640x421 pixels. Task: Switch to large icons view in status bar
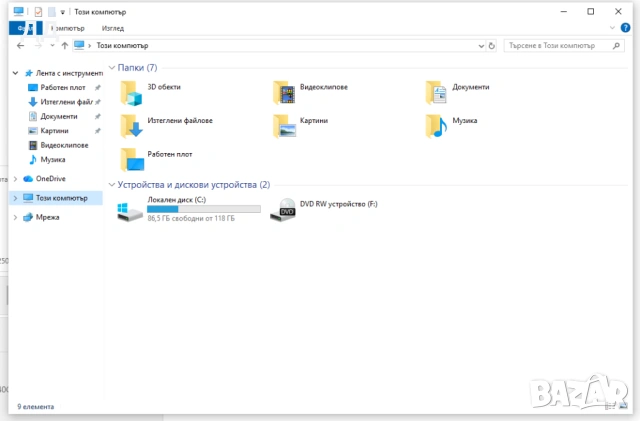pyautogui.click(x=624, y=406)
